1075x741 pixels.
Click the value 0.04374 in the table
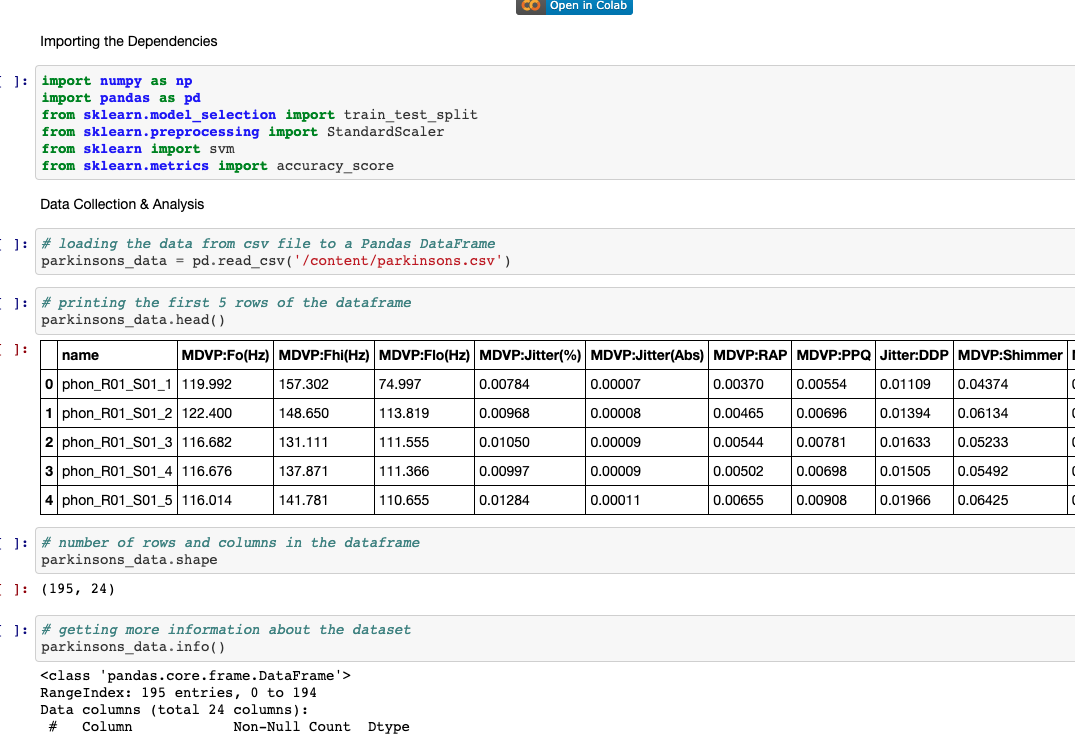(x=983, y=385)
